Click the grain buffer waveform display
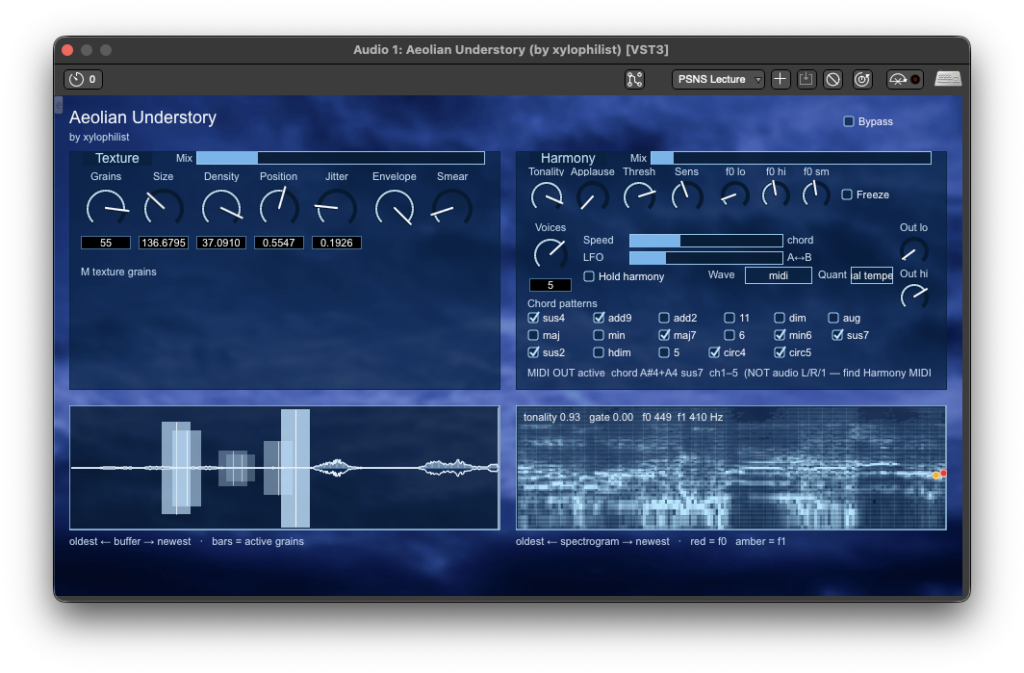The height and width of the screenshot is (673, 1024). click(x=284, y=467)
